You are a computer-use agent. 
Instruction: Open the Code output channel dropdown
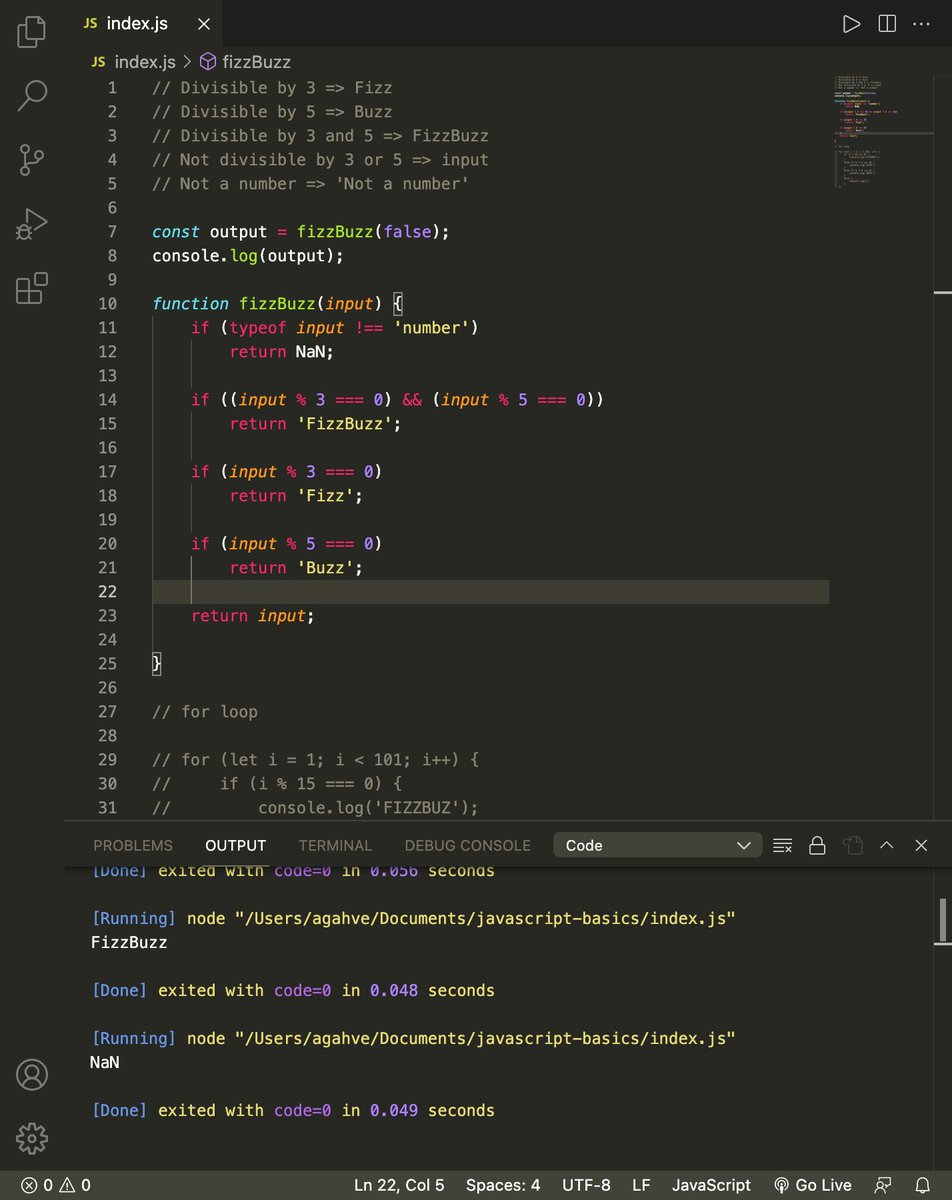(x=657, y=845)
